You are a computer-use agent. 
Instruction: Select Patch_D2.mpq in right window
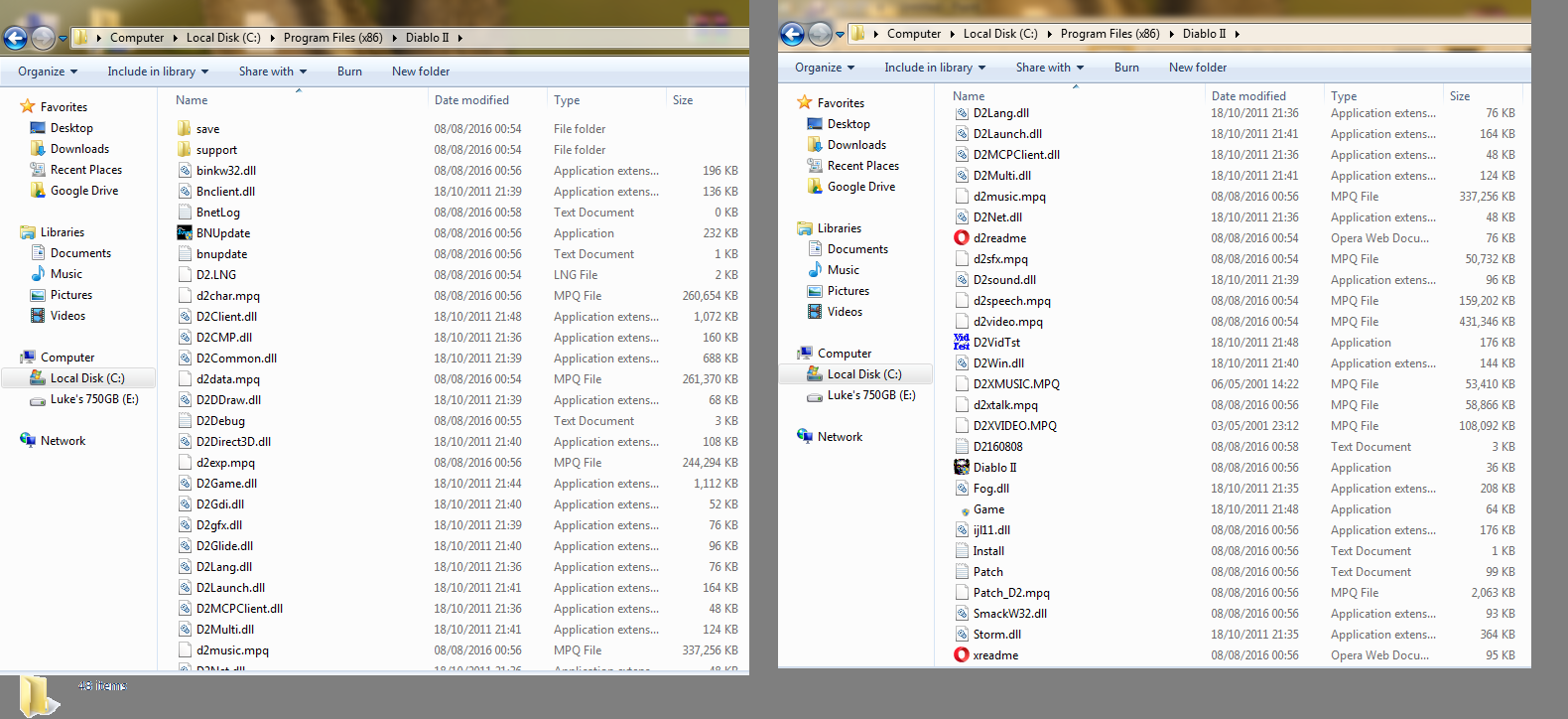1011,593
